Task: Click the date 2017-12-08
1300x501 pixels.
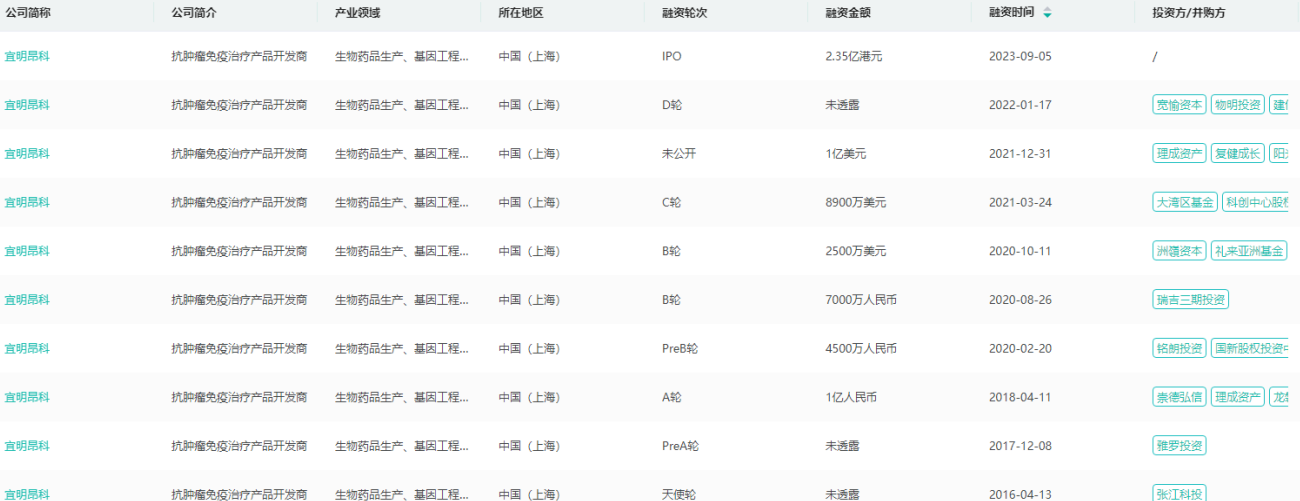Action: pyautogui.click(x=1020, y=446)
